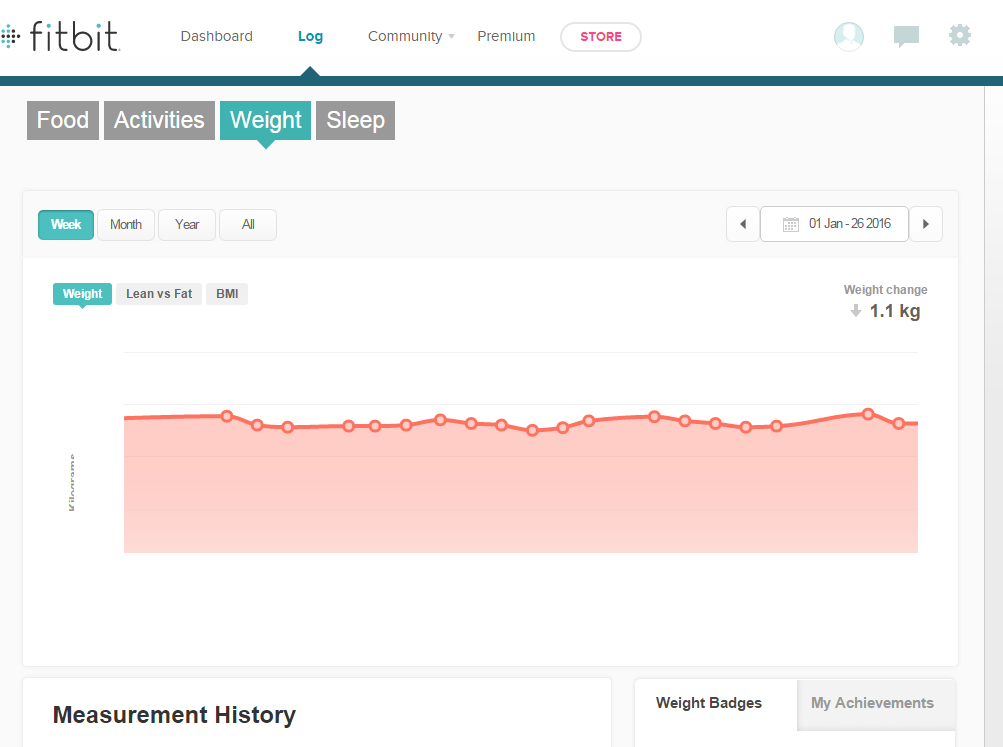Open the messages chat icon
This screenshot has height=747, width=1003.
pos(906,37)
